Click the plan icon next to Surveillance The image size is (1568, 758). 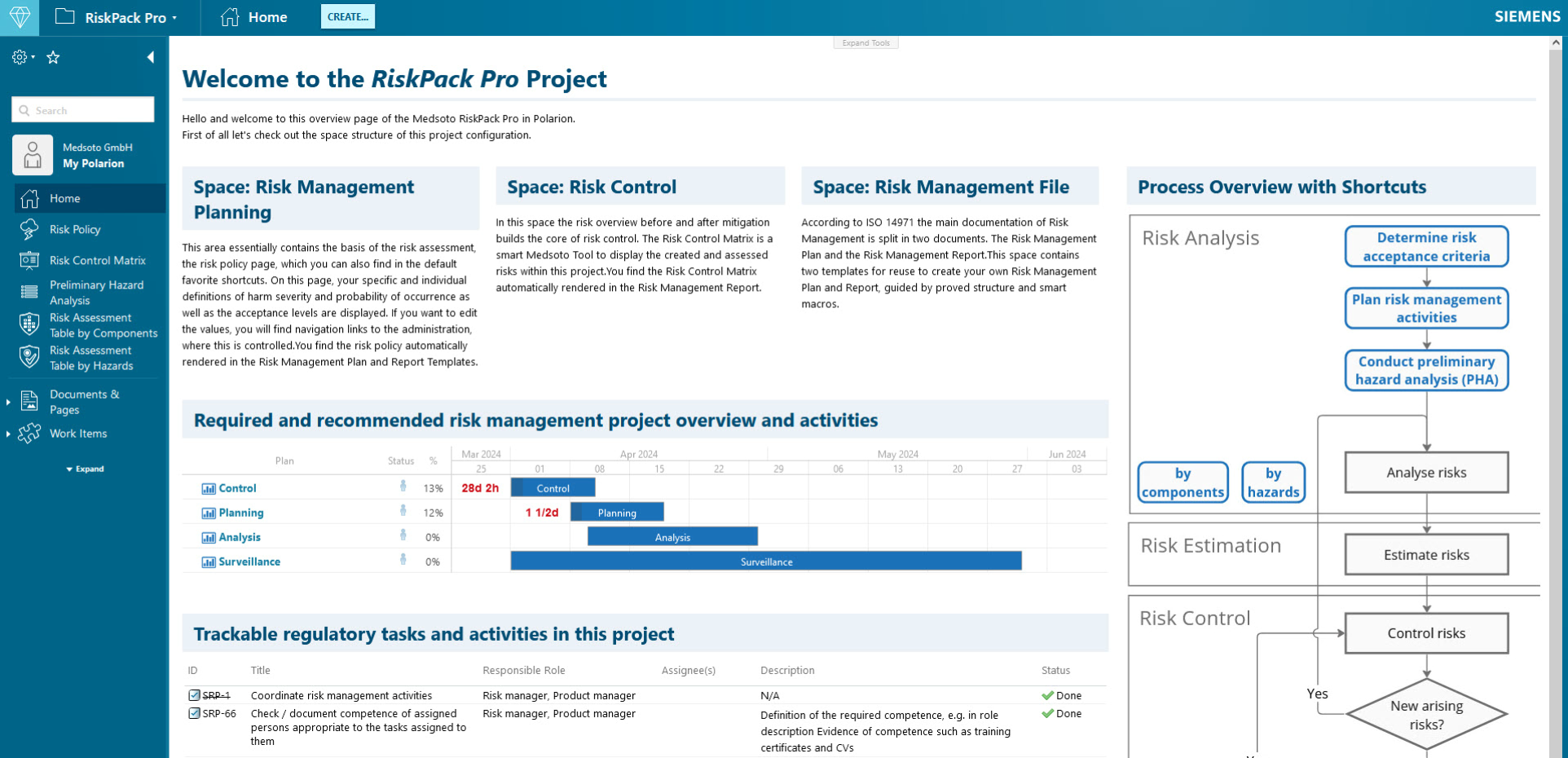tap(209, 562)
